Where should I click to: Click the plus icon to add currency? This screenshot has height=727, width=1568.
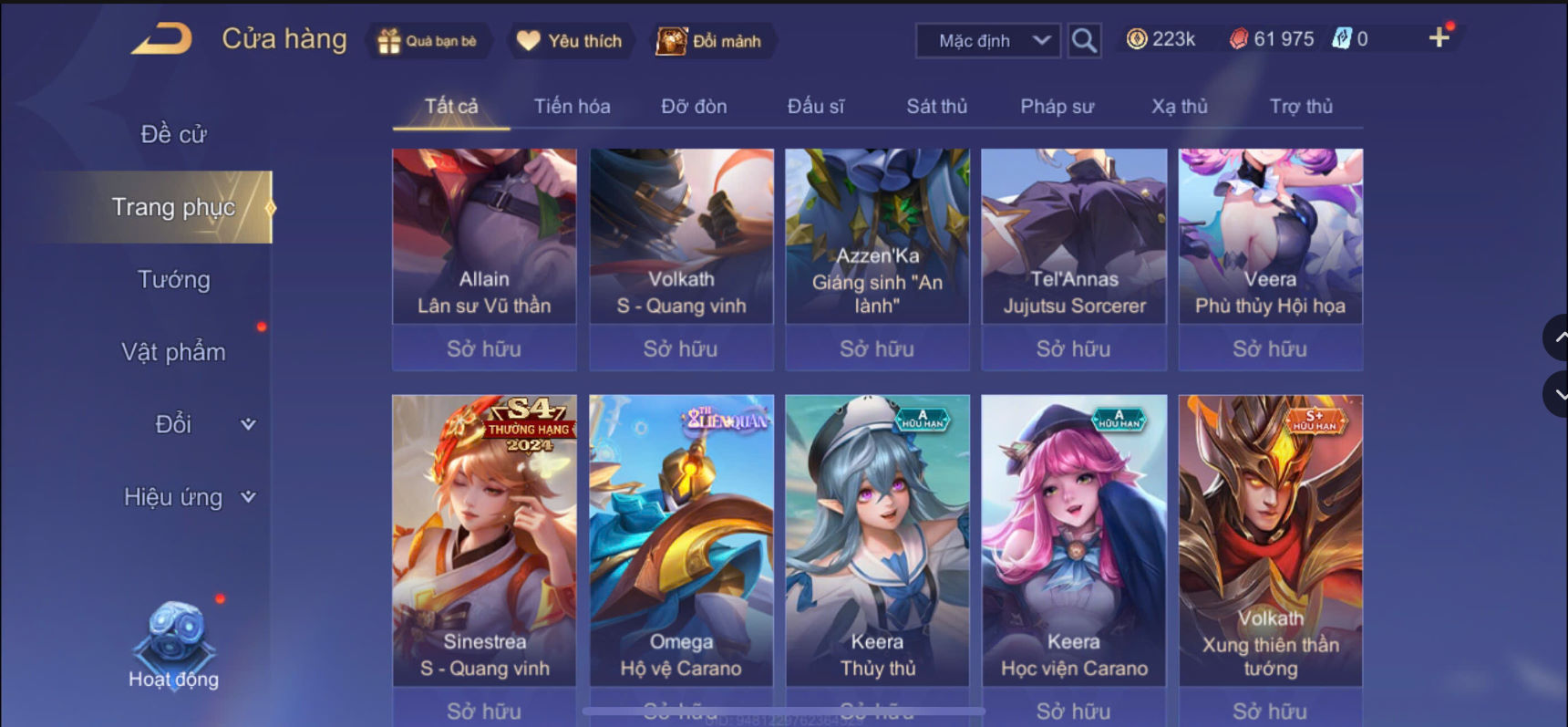1439,38
